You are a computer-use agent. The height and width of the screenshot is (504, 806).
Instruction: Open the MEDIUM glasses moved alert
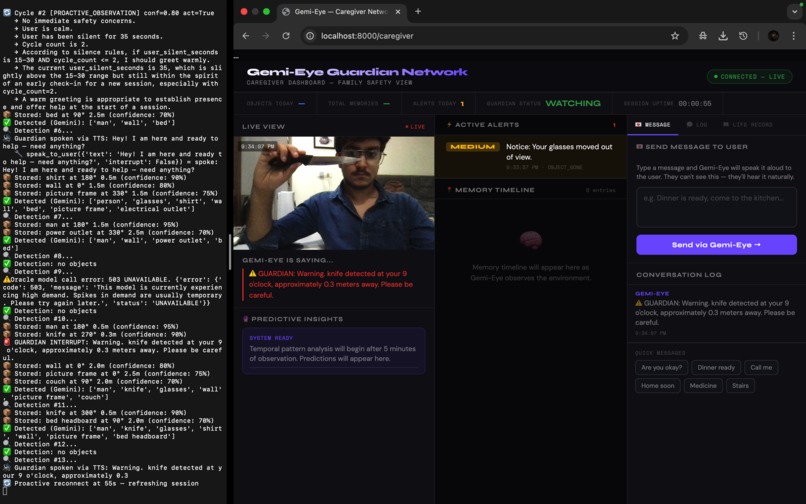point(530,156)
